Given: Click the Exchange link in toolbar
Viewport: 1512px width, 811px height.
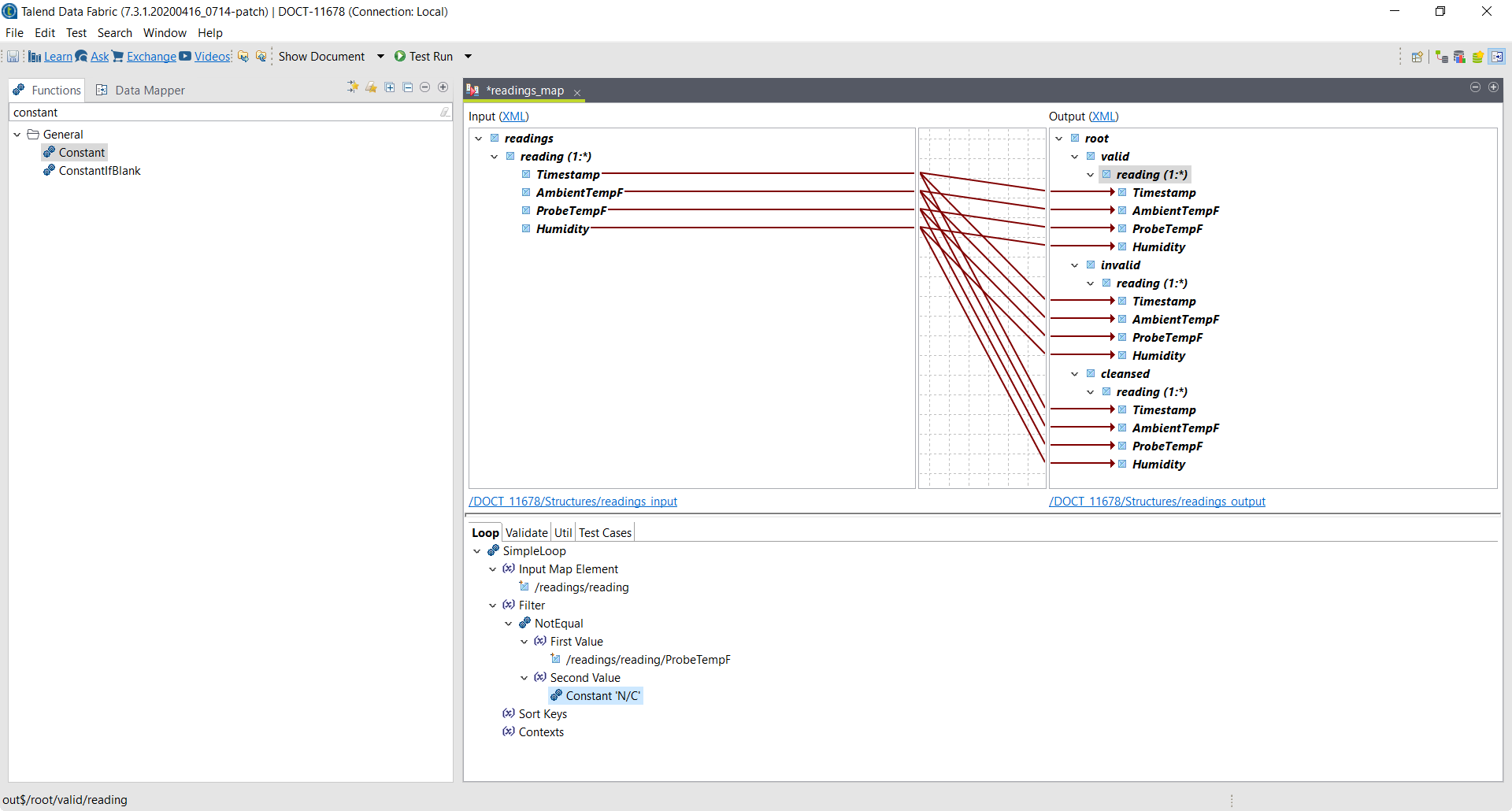Looking at the screenshot, I should tap(151, 57).
